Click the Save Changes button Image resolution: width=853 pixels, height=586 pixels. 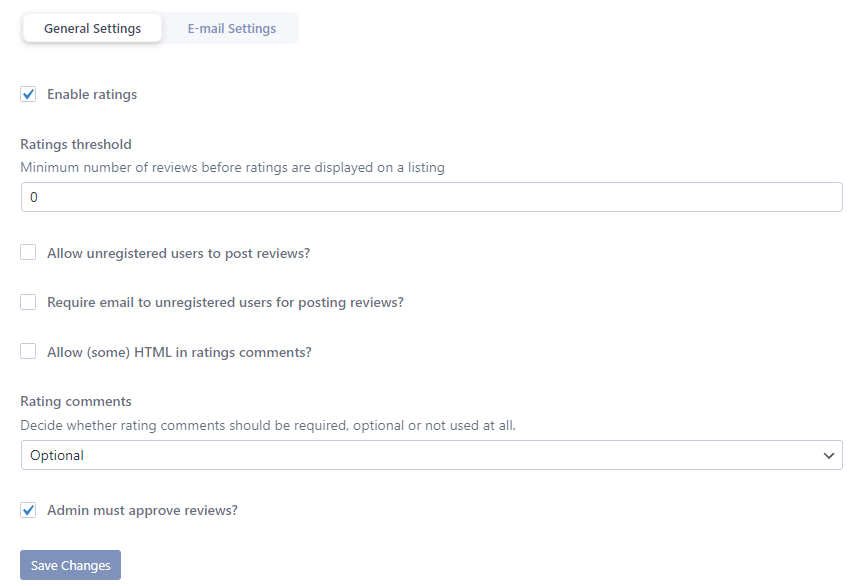click(x=71, y=565)
